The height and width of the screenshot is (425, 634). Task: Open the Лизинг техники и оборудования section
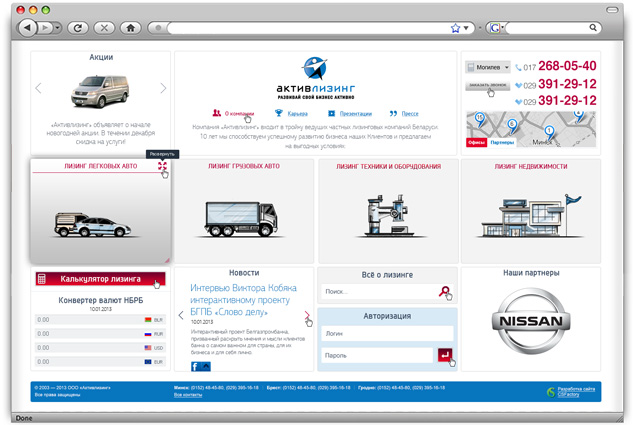point(389,166)
